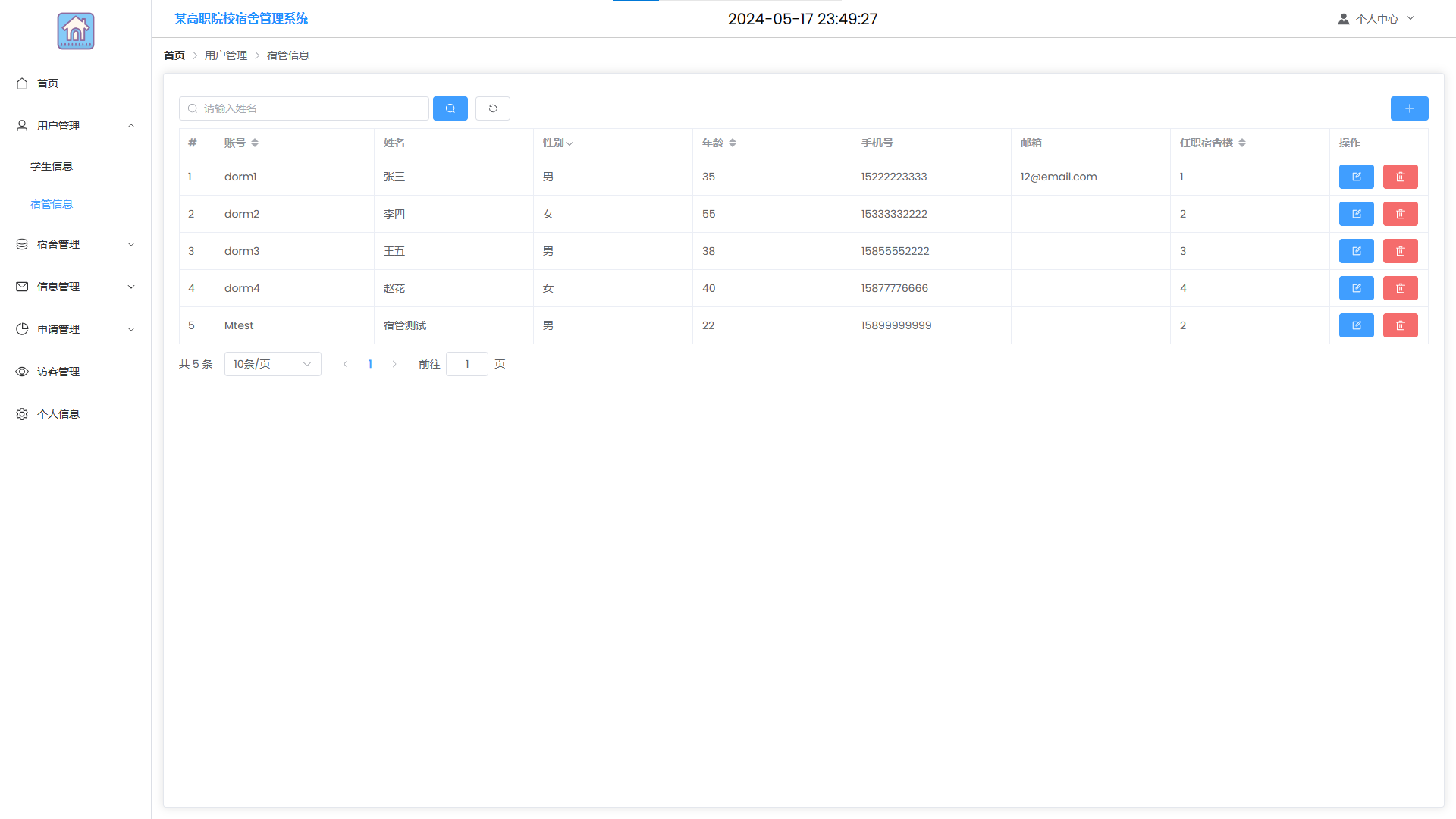Toggle the 性别 column filter arrow

click(x=570, y=143)
